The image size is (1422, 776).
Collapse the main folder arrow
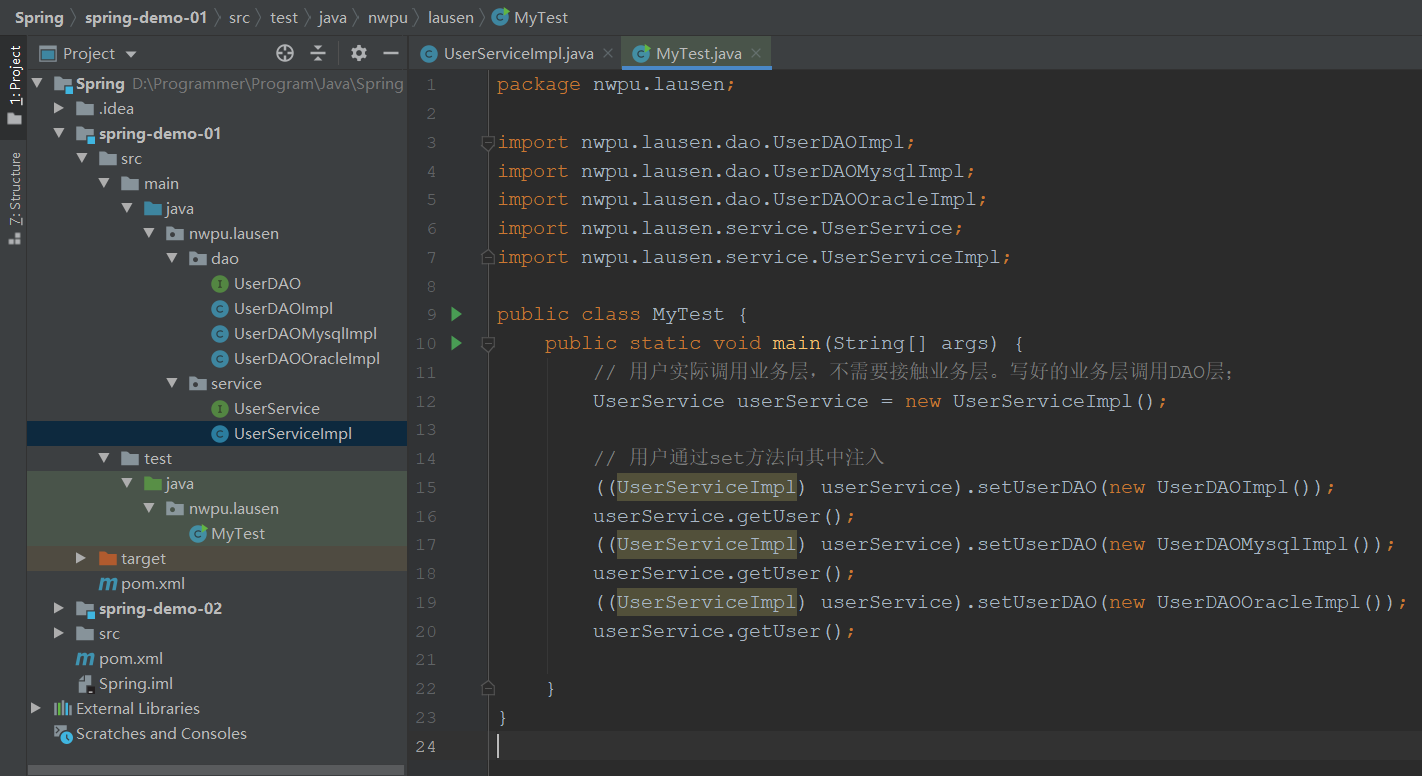click(x=104, y=183)
